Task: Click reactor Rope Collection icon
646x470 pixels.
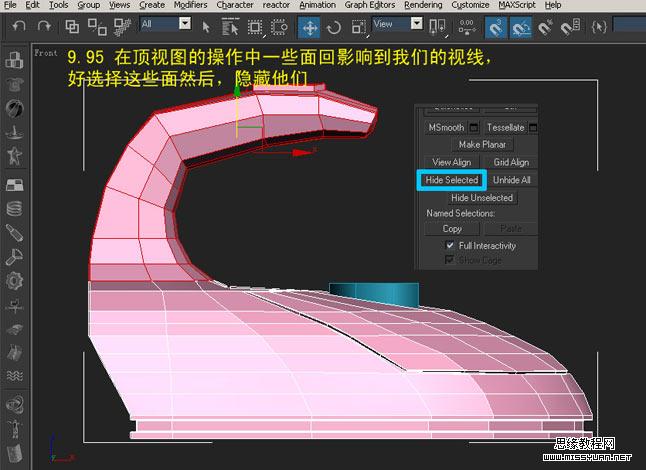Action: pyautogui.click(x=14, y=132)
